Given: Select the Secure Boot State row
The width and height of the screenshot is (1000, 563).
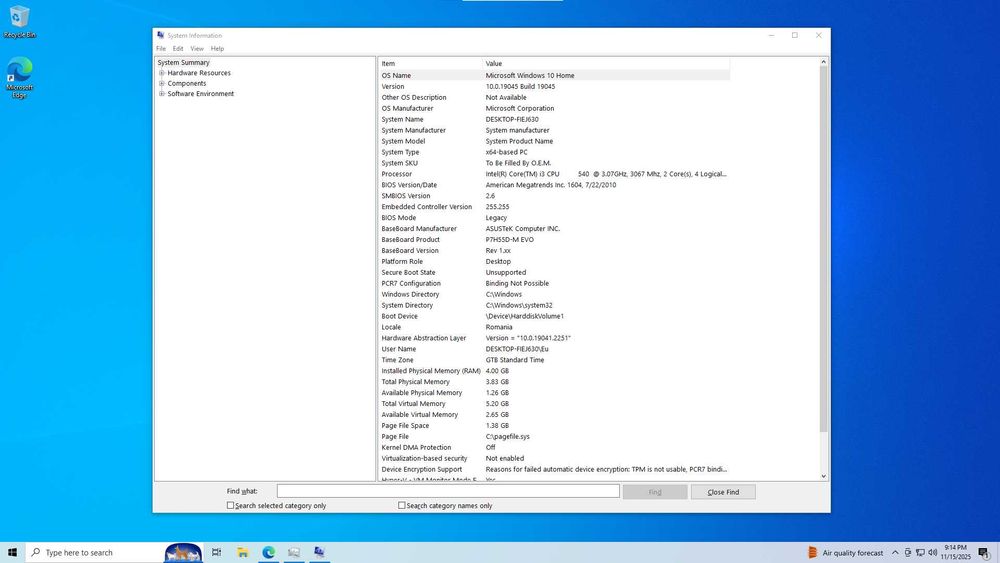Looking at the screenshot, I should click(554, 272).
